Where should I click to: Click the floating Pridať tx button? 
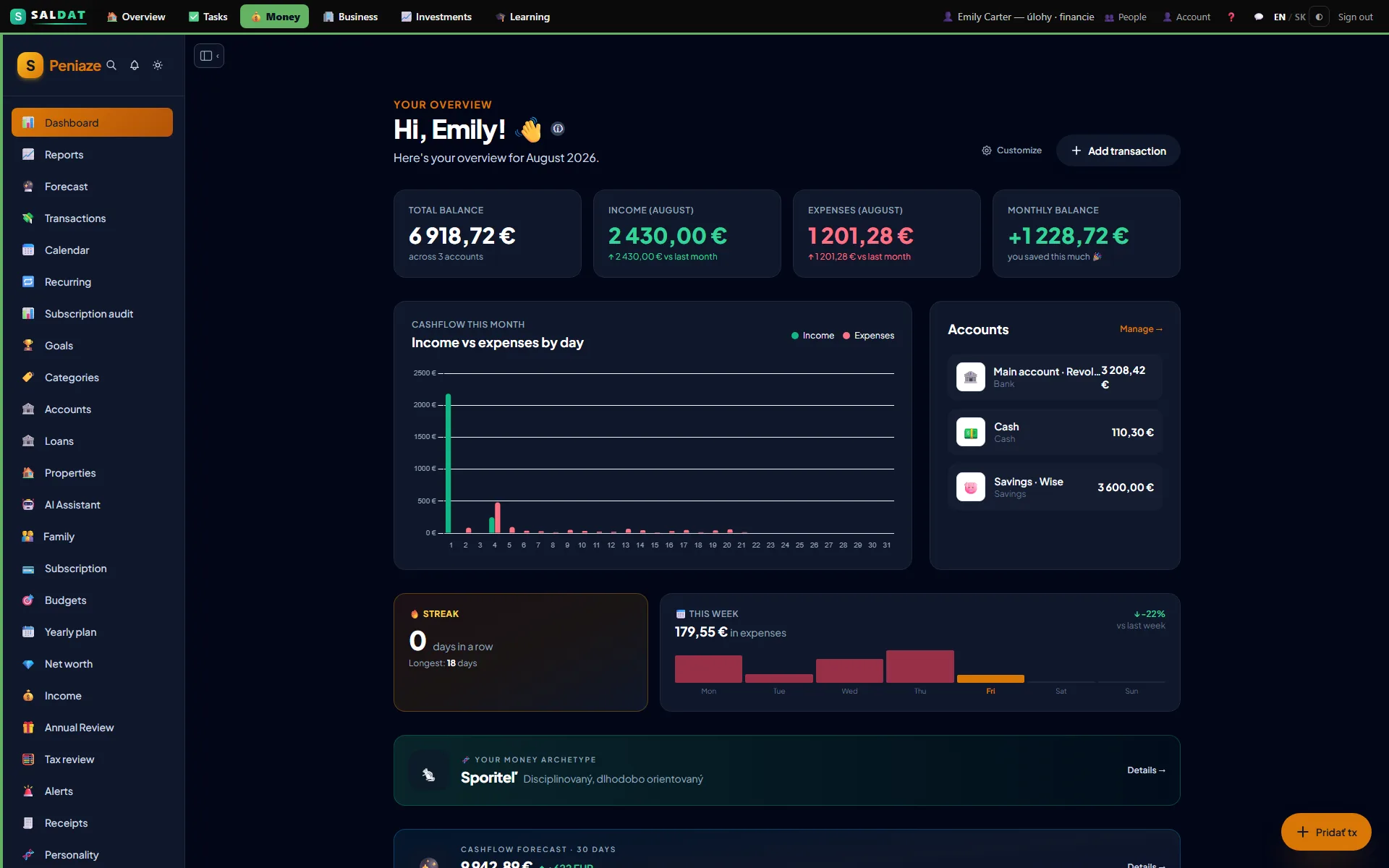pyautogui.click(x=1326, y=832)
